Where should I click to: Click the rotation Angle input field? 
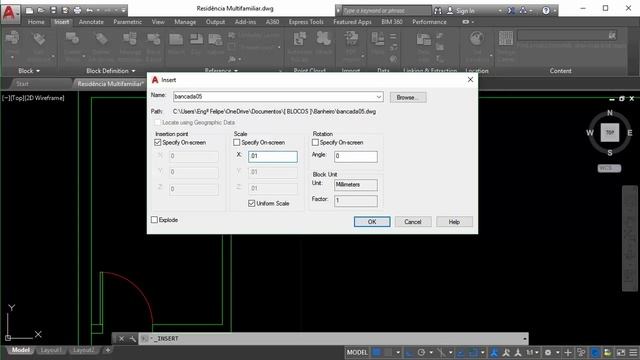[356, 156]
